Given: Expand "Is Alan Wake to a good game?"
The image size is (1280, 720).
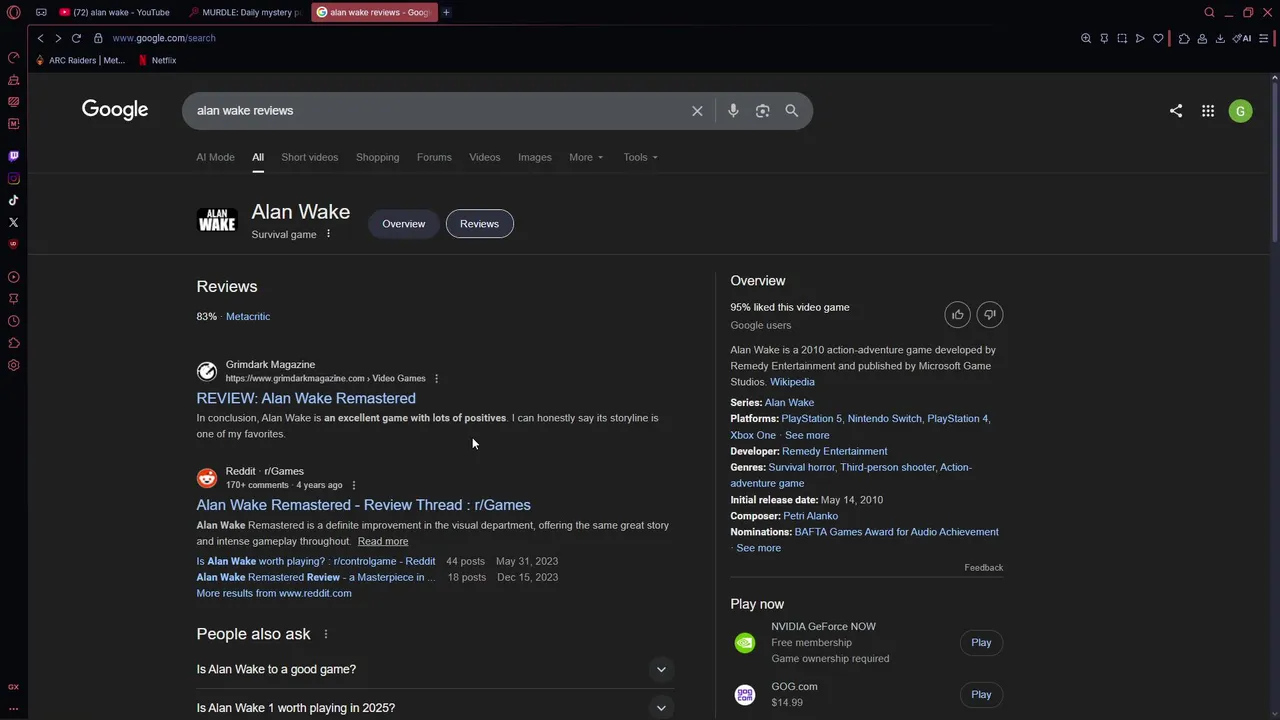Looking at the screenshot, I should (435, 669).
